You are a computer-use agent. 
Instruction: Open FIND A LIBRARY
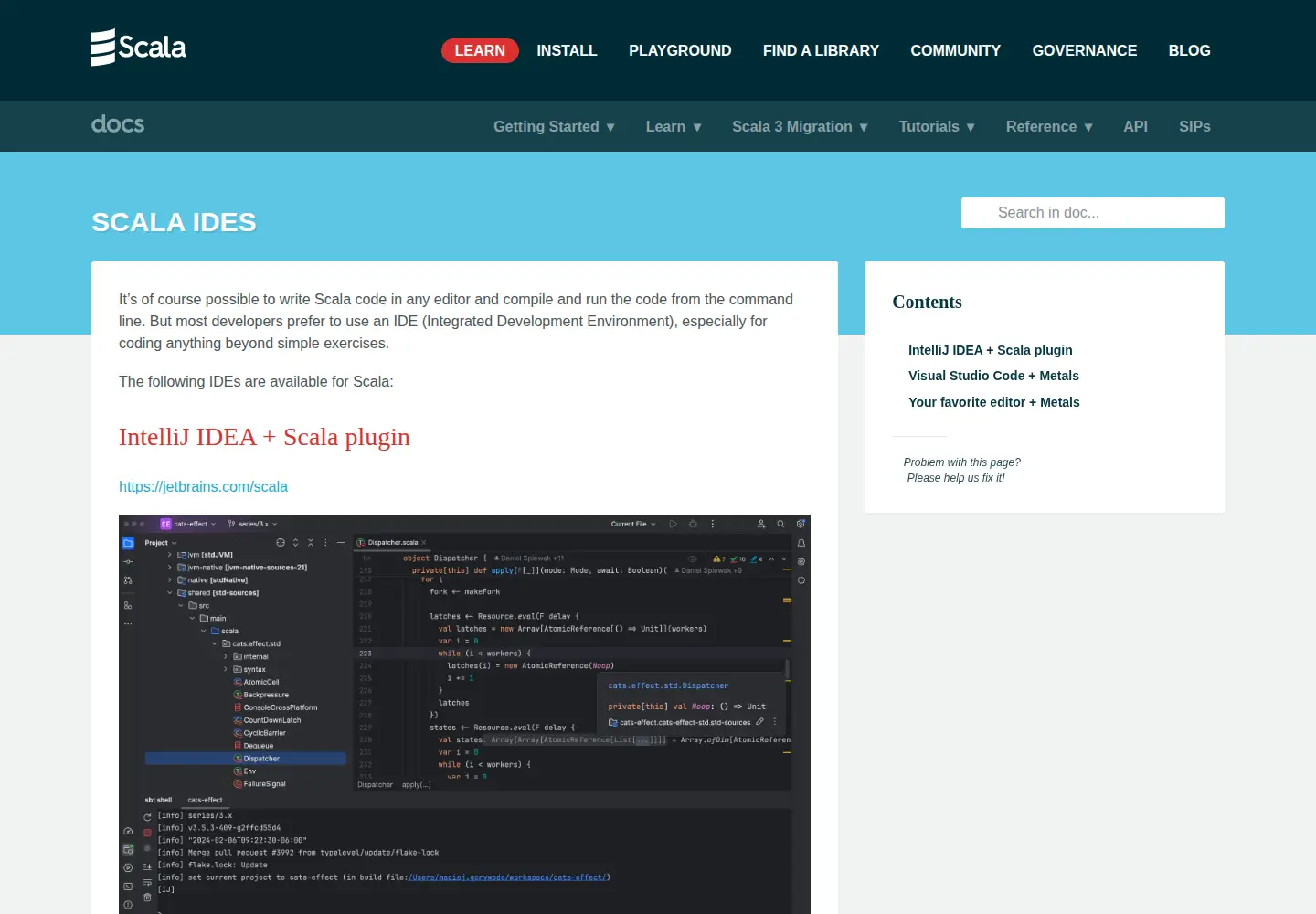[x=821, y=50]
